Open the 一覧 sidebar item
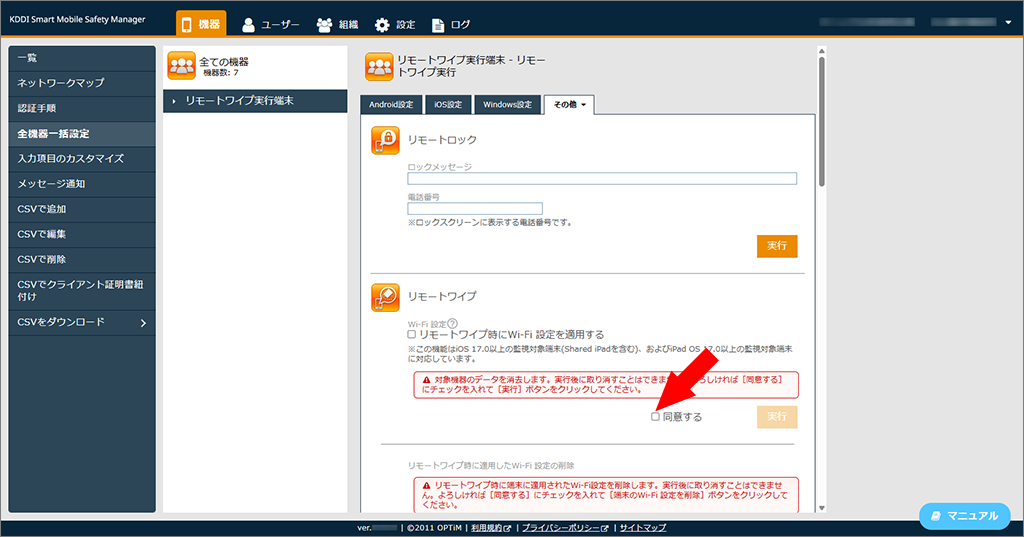 82,58
